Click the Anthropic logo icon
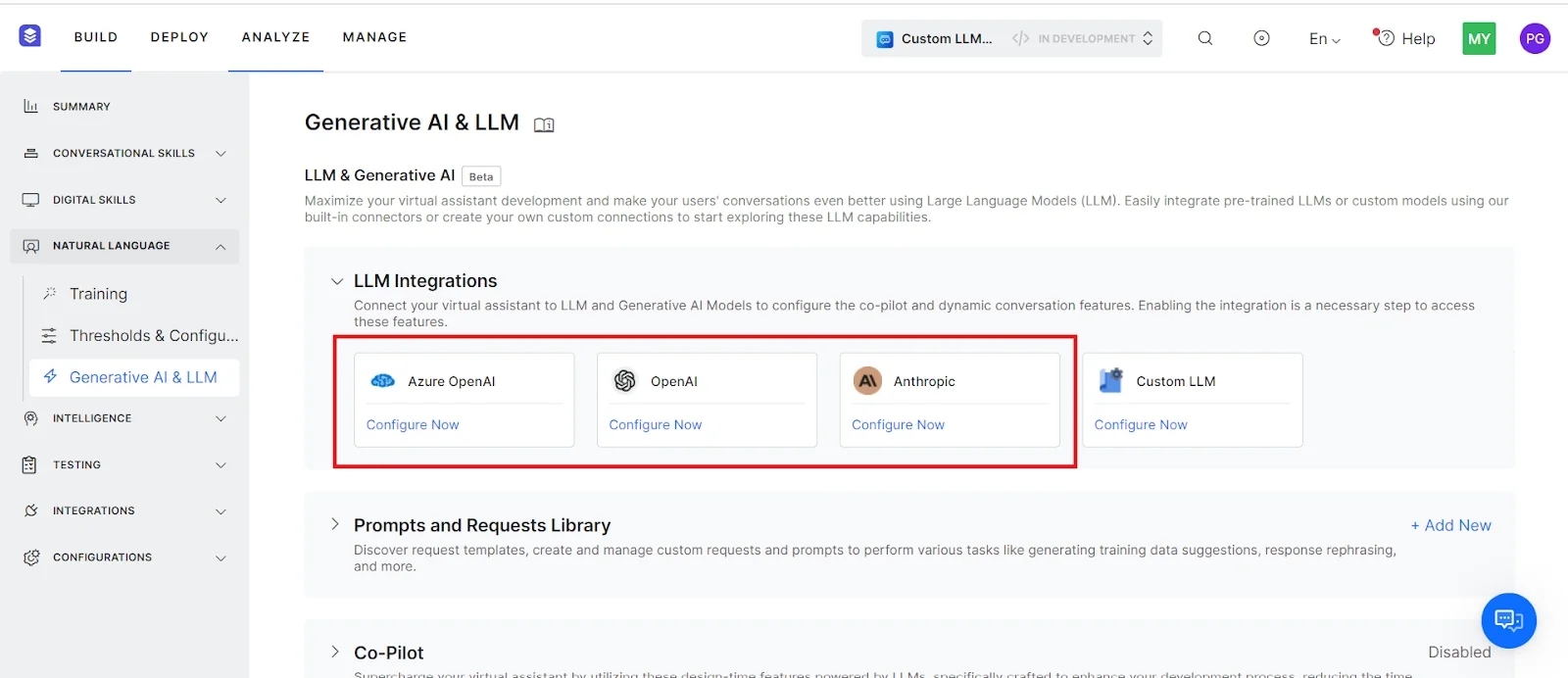1568x678 pixels. [x=868, y=381]
